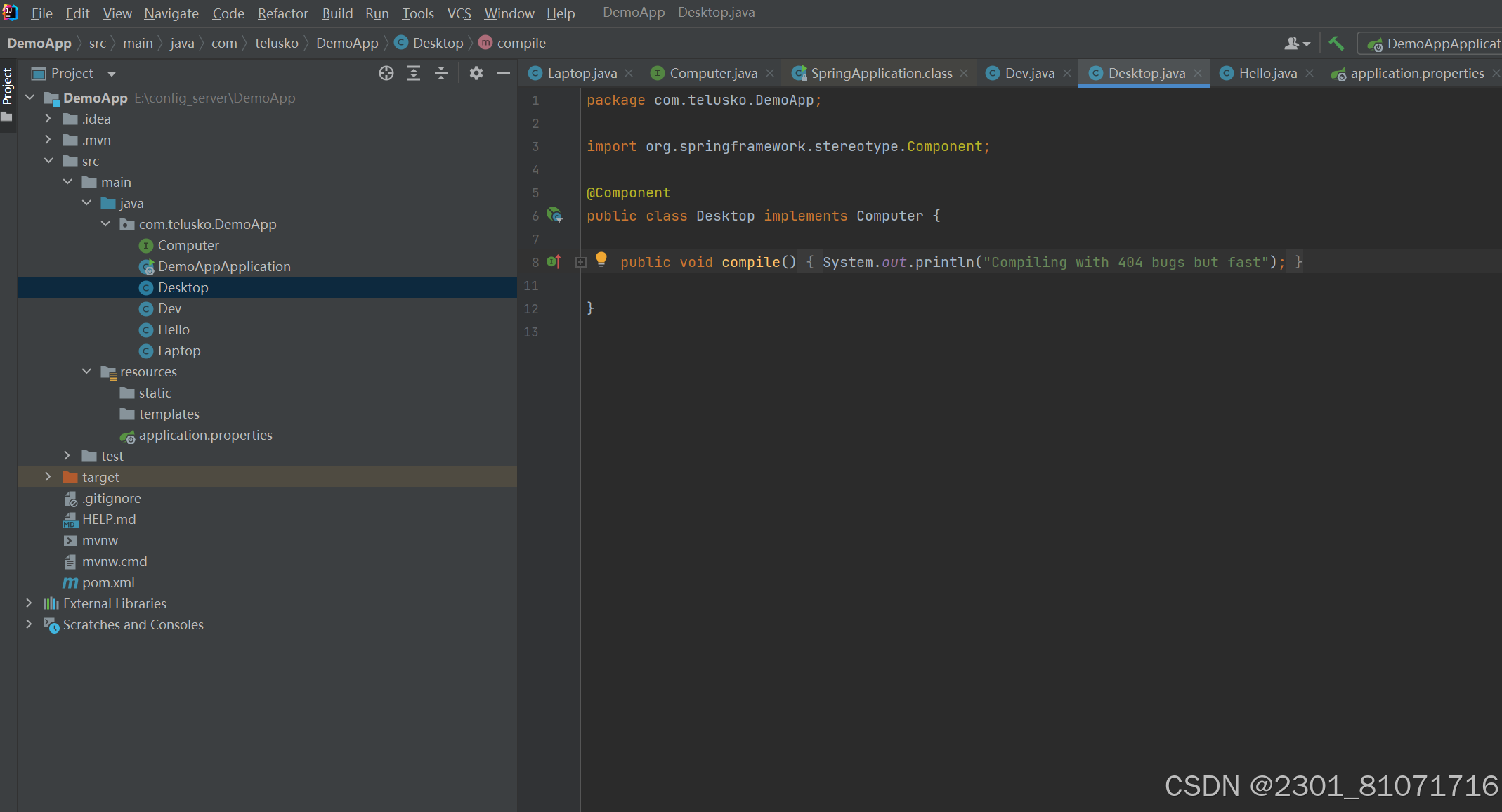
Task: Collapse the resources folder
Action: (86, 372)
